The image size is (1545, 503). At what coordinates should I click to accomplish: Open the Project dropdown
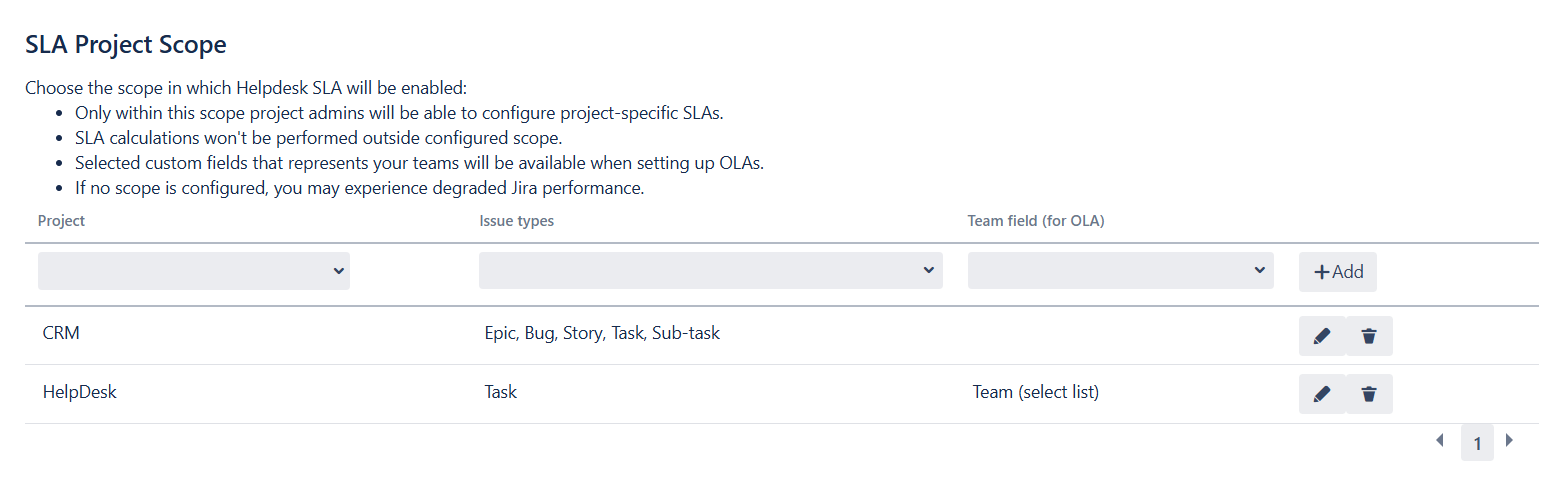click(x=194, y=271)
